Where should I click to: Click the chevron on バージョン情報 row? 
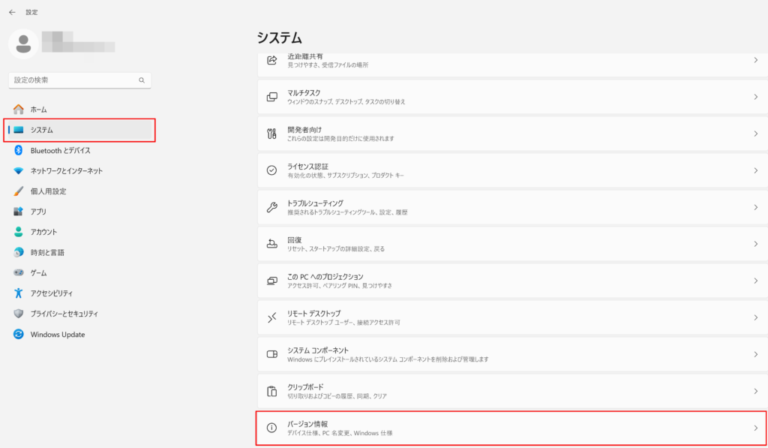[755, 428]
